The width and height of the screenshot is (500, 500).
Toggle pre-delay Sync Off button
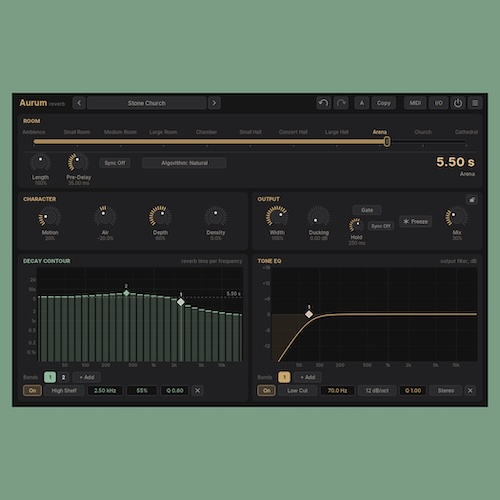coord(115,163)
